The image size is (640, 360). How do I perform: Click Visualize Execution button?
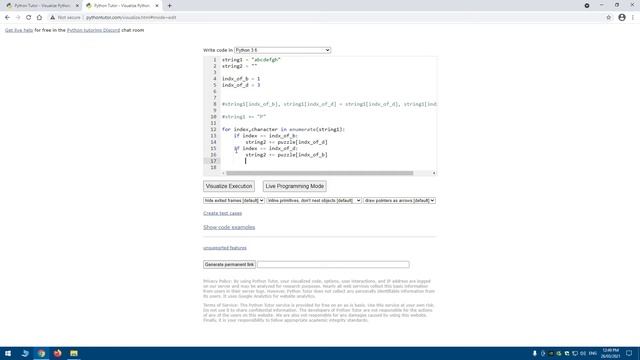point(229,186)
